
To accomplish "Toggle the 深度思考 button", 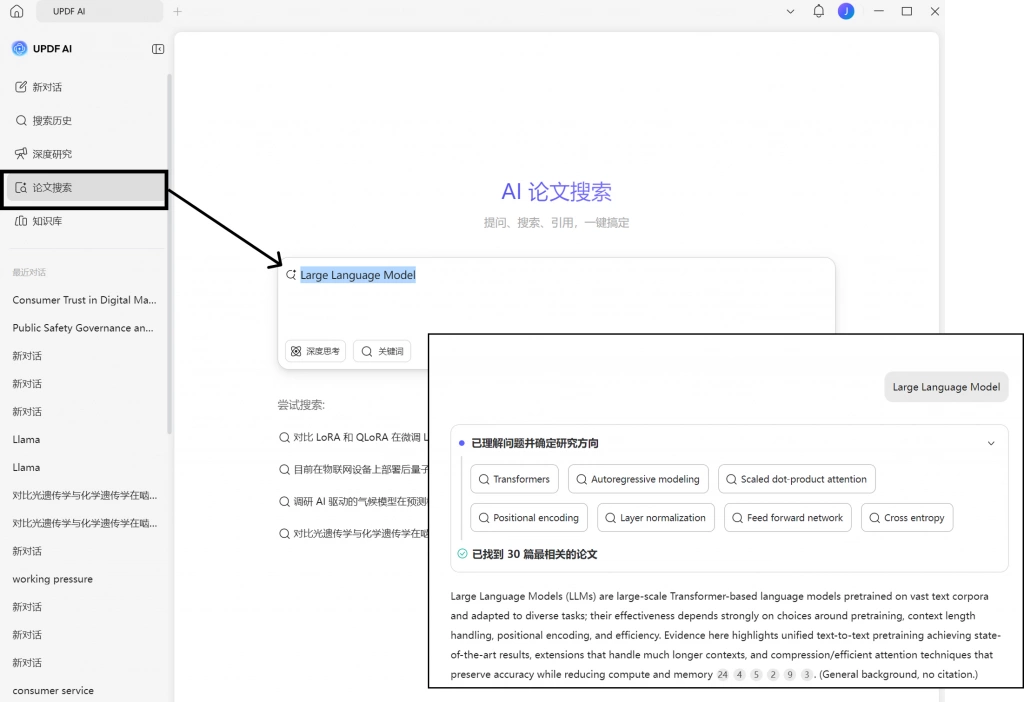I will click(x=315, y=351).
